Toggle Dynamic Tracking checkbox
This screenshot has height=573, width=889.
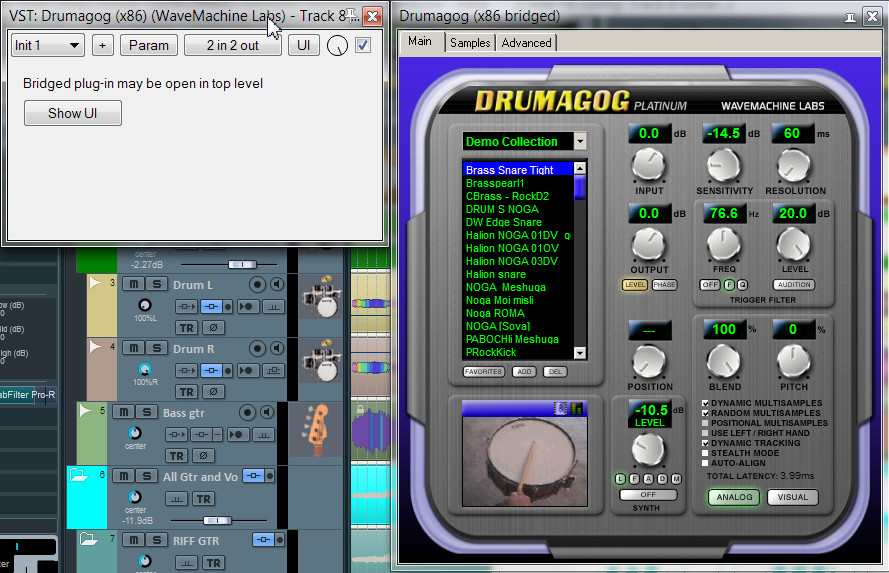pyautogui.click(x=705, y=443)
